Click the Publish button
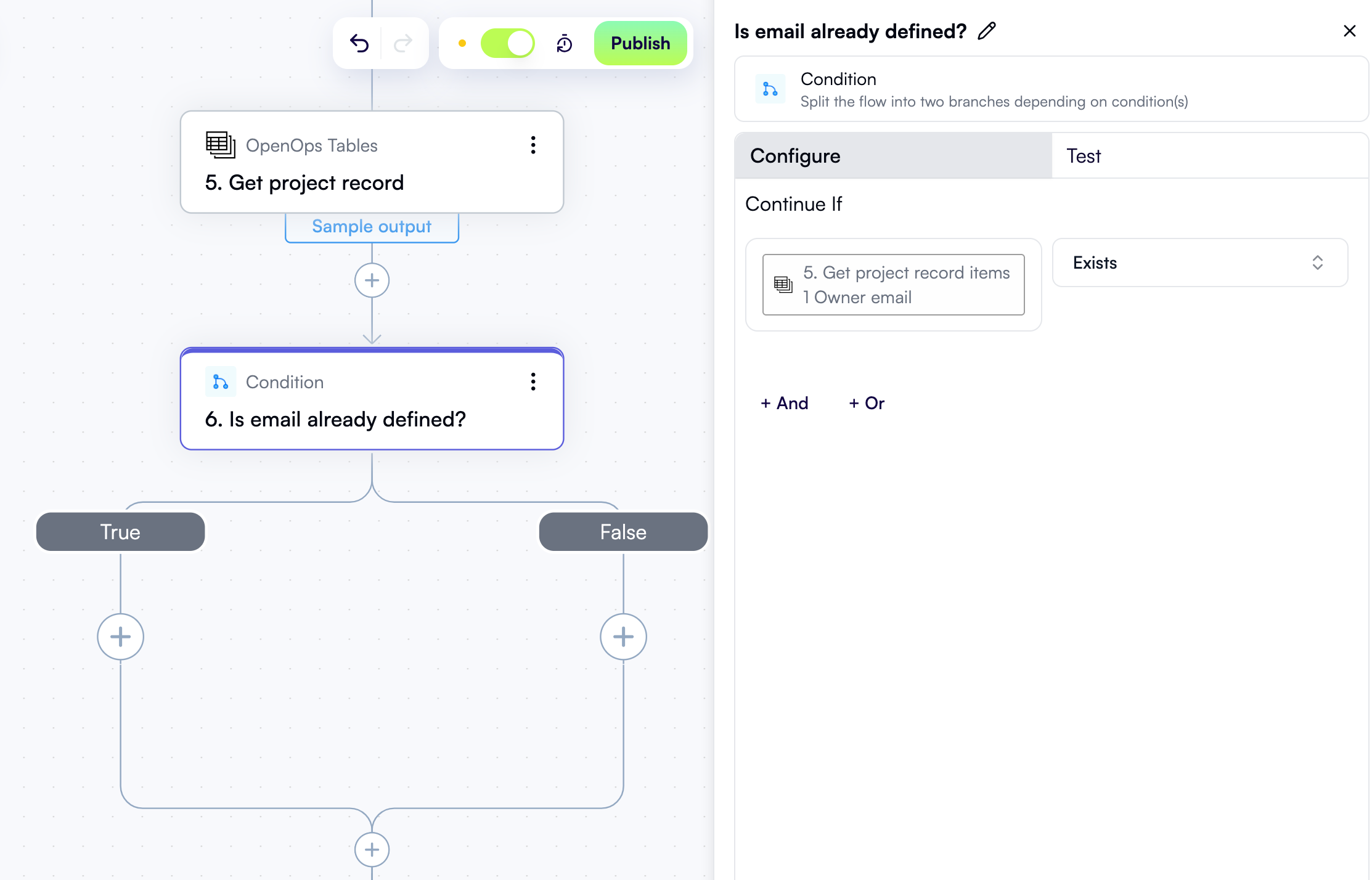 click(640, 43)
